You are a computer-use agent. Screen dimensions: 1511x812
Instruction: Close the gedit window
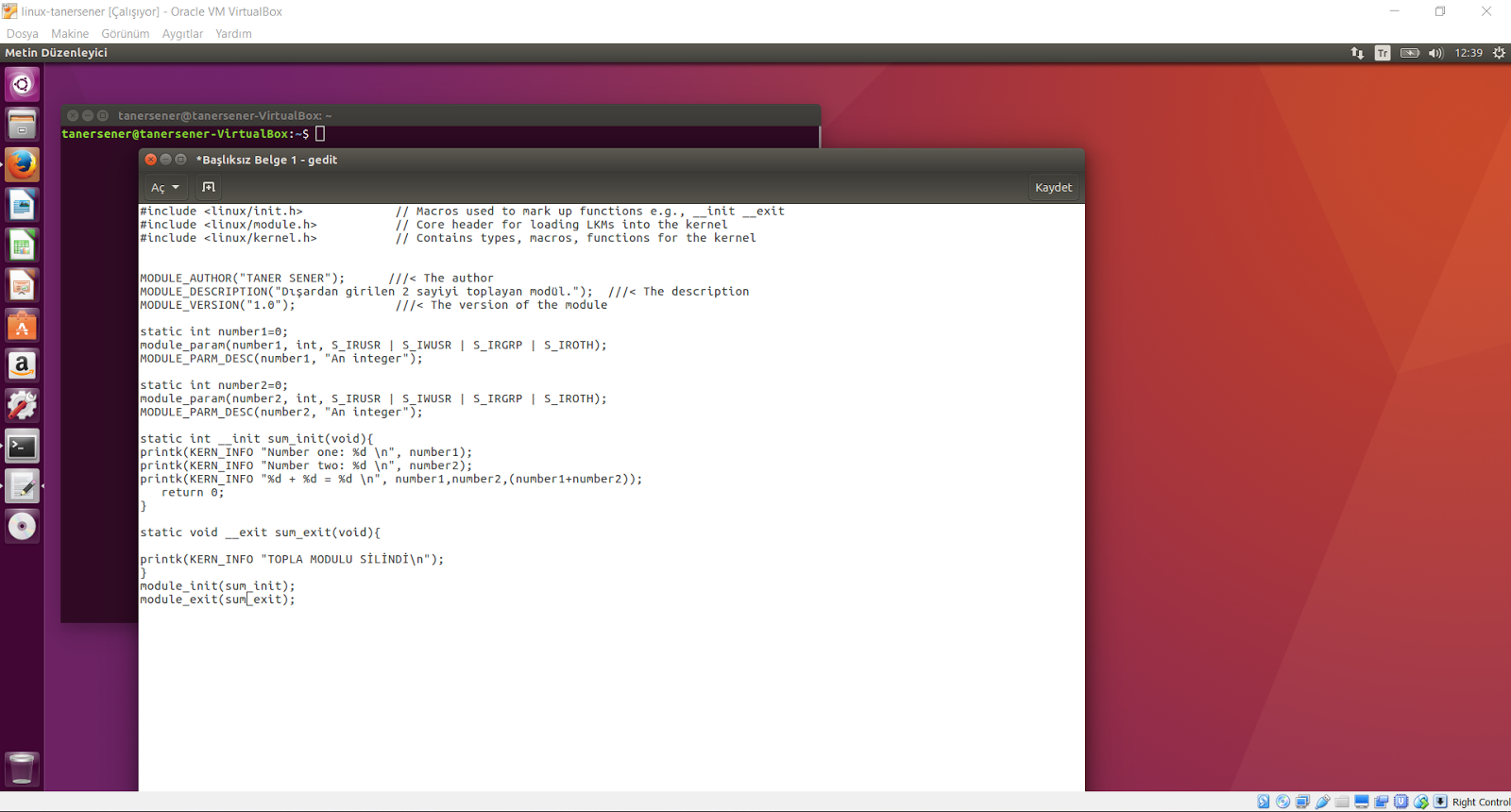[x=151, y=160]
